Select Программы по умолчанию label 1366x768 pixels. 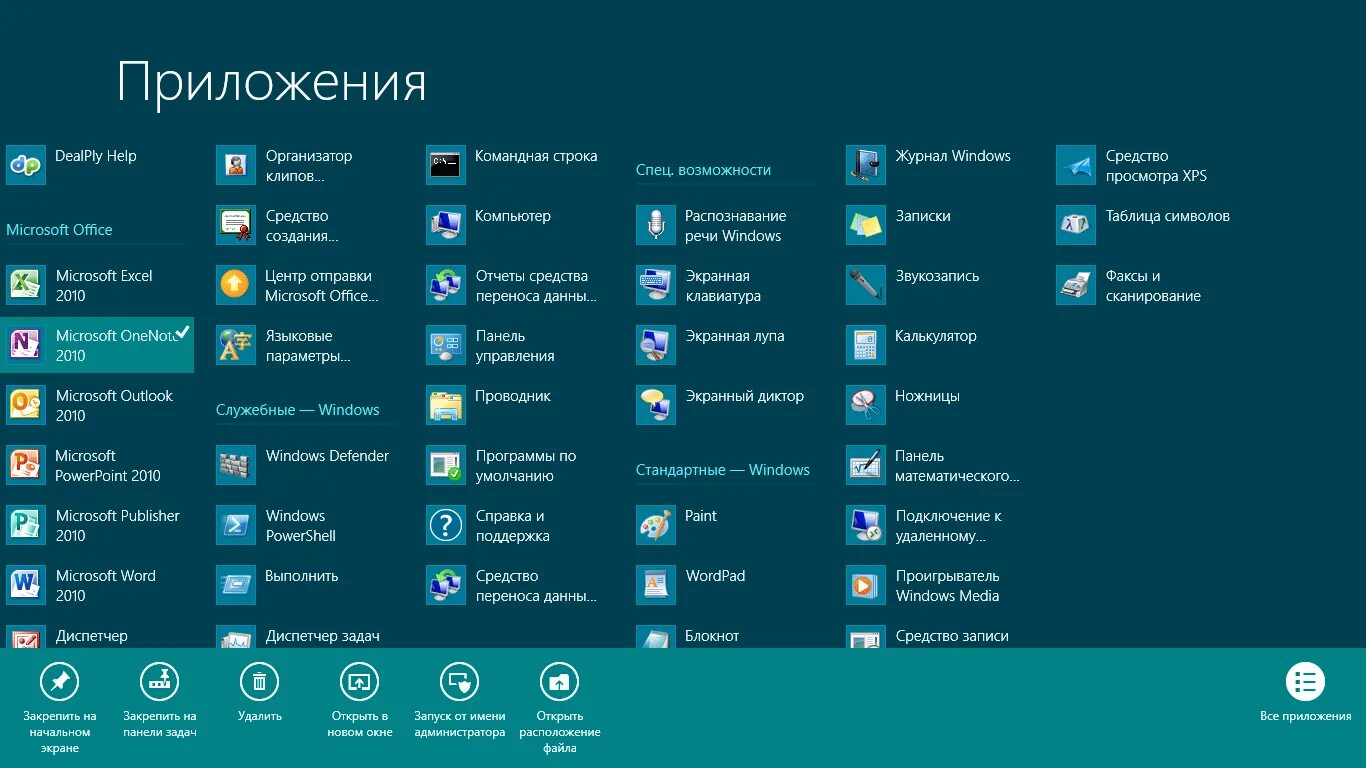526,466
